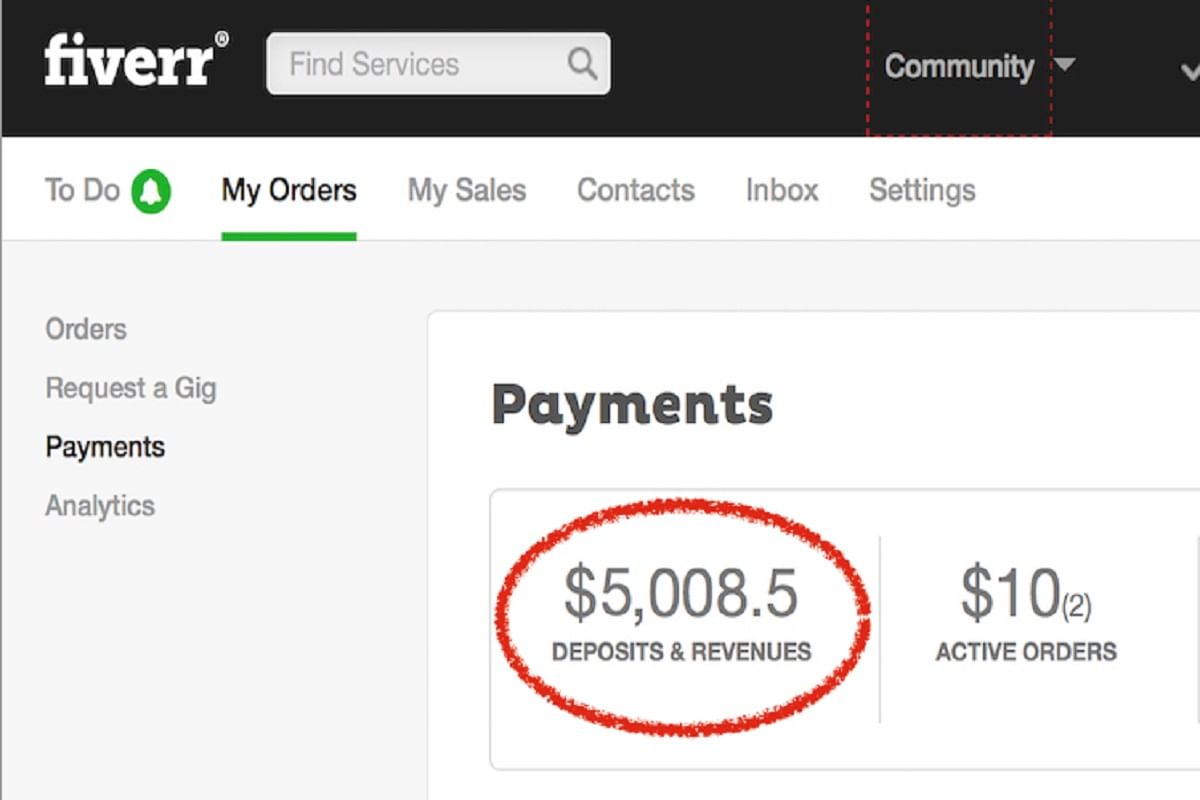This screenshot has height=800, width=1200.
Task: Select Payments in the sidebar
Action: click(x=104, y=447)
